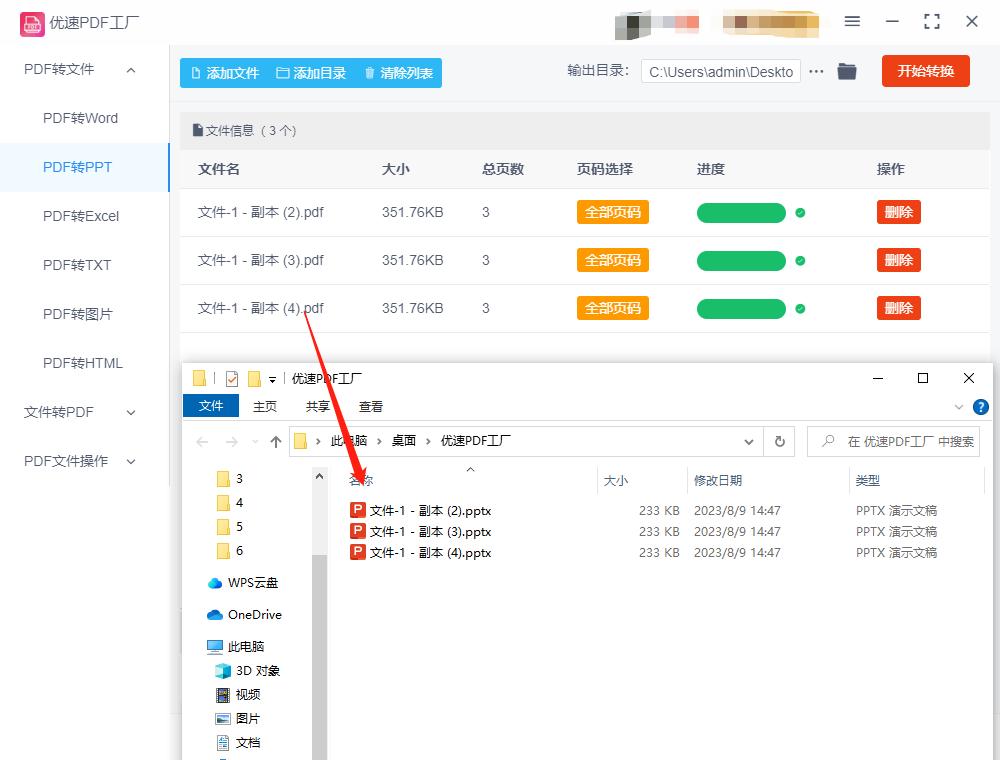Toggle the checkbox icon in explorer quick access toolbar

coord(231,378)
